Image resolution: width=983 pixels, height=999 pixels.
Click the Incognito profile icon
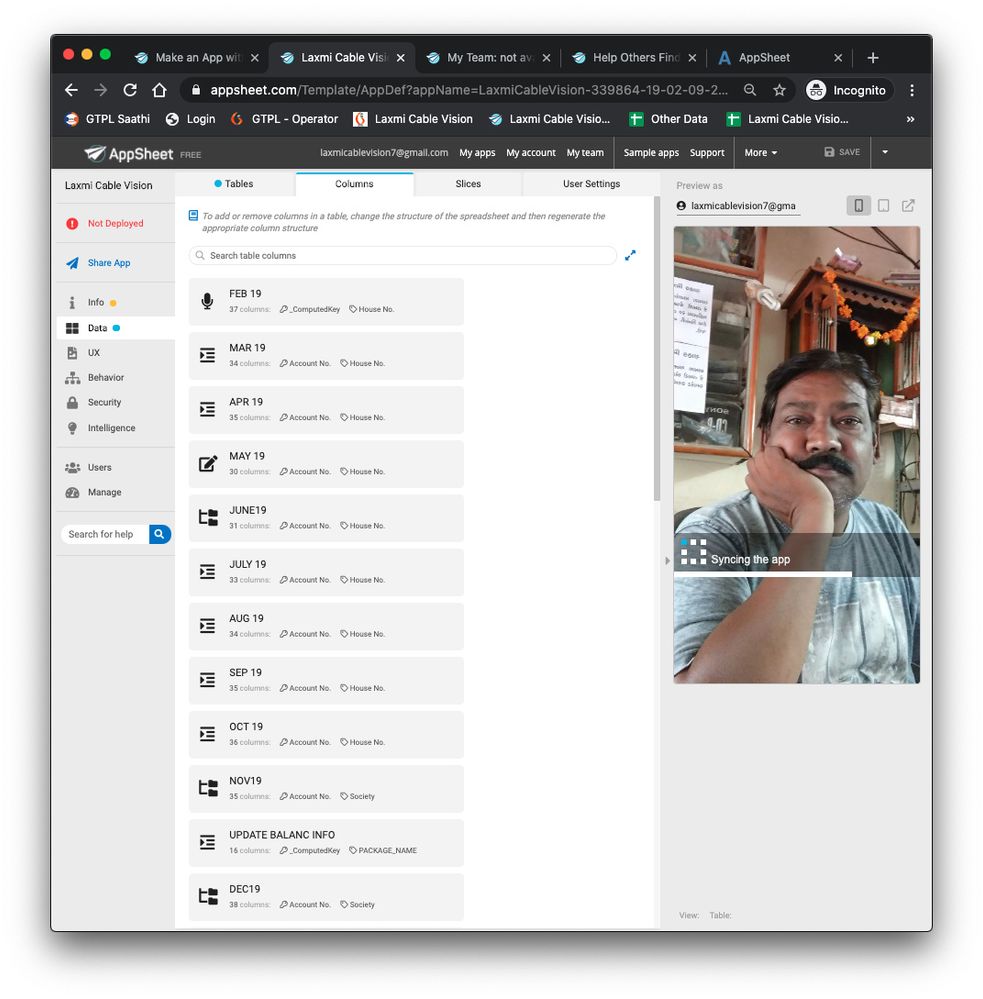[816, 90]
